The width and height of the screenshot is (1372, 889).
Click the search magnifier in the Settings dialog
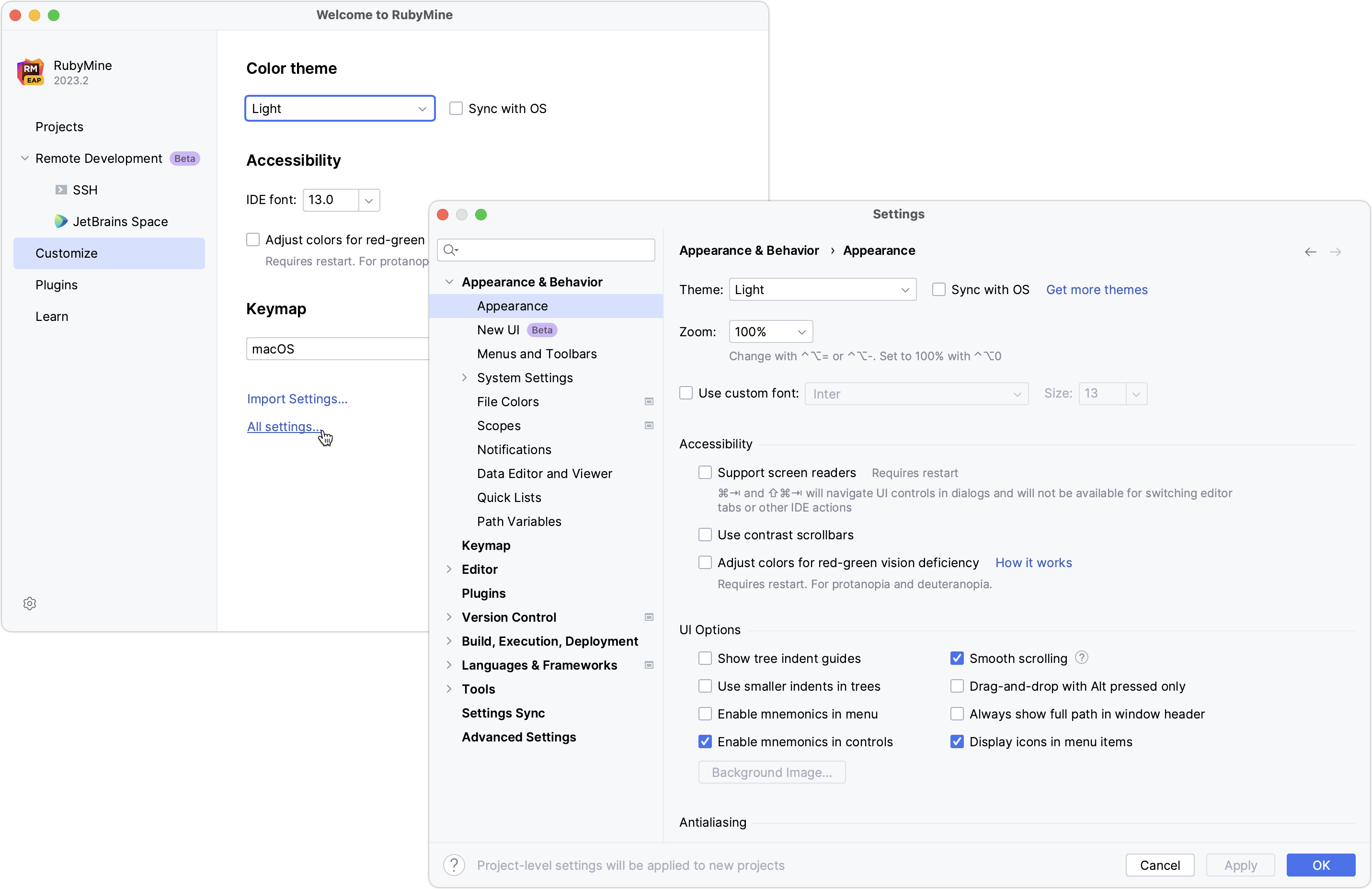[x=450, y=250]
